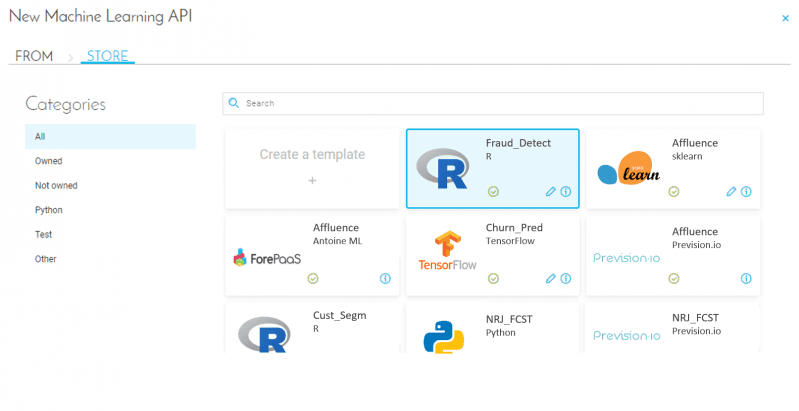Type in the template Search field
799x411 pixels.
[x=500, y=103]
